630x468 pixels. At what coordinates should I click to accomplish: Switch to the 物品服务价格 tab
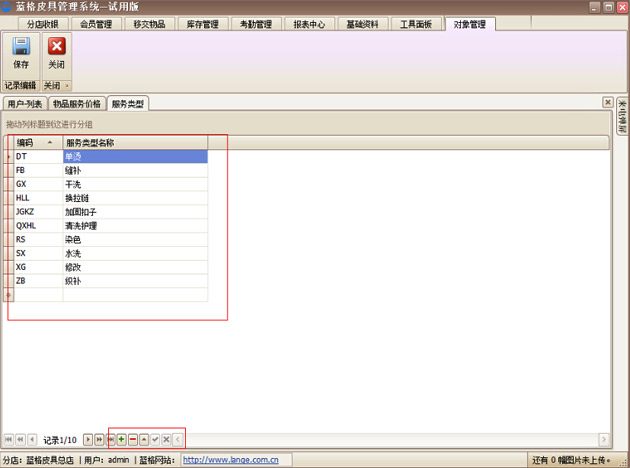coord(77,103)
